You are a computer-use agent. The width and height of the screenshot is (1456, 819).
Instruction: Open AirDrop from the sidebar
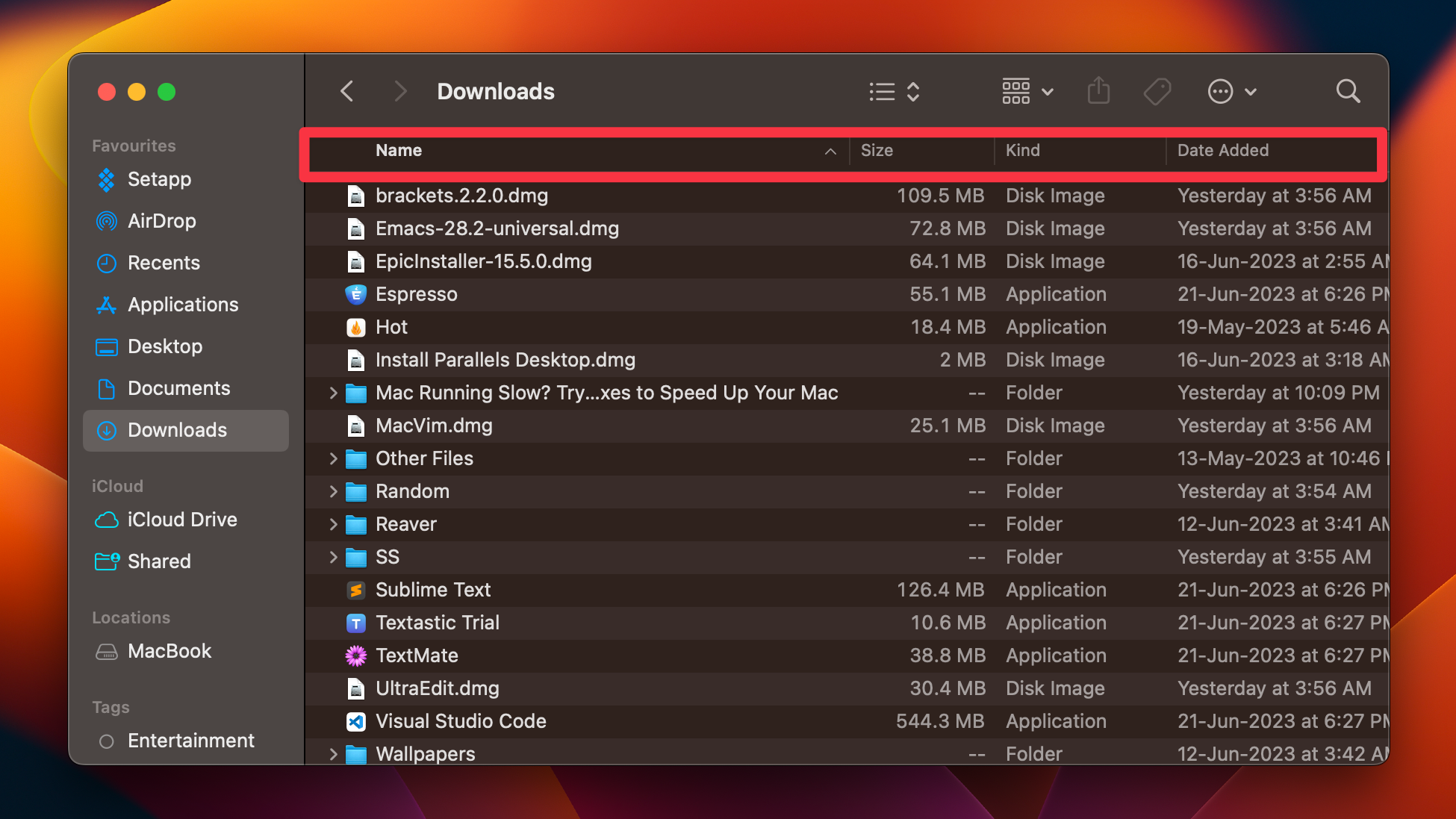[161, 221]
